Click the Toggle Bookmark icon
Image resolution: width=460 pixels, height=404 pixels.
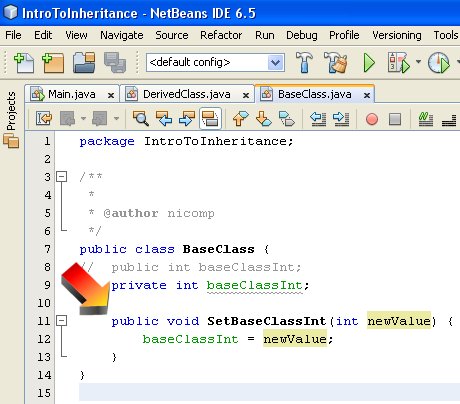pos(287,118)
